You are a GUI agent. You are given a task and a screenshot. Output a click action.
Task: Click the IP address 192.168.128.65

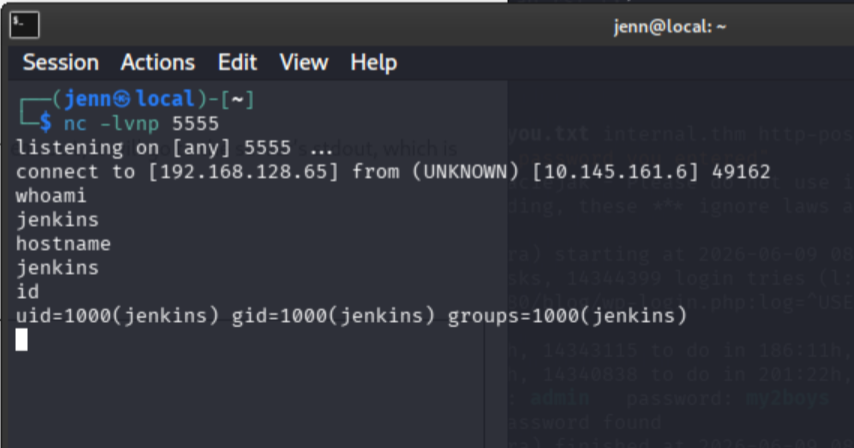(x=244, y=172)
